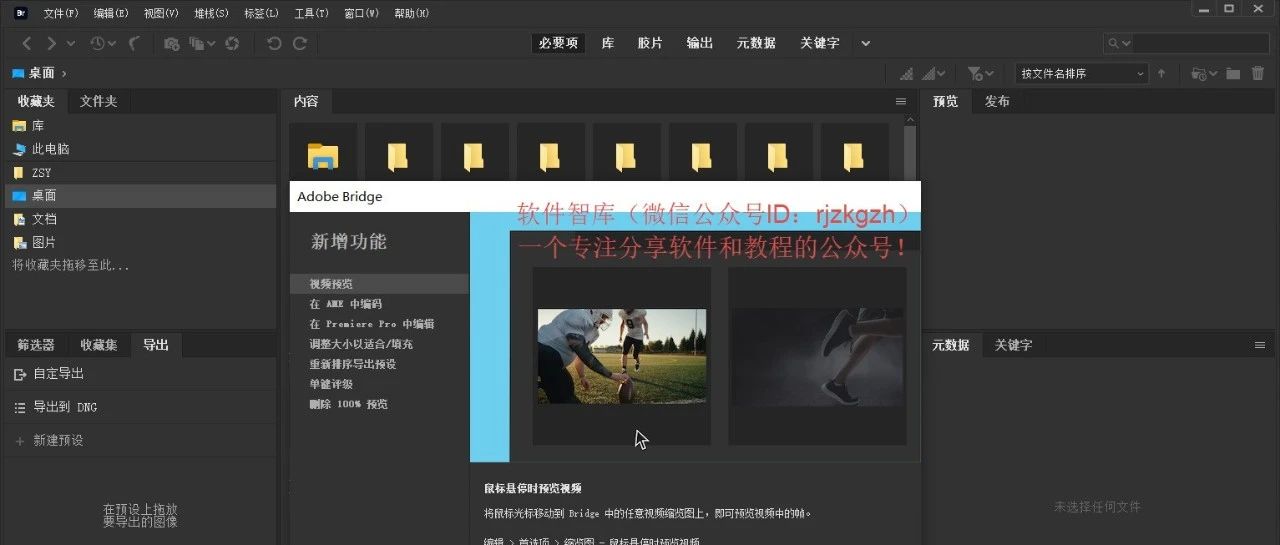Click the thumbnail quality icon
1280x545 pixels.
[906, 73]
